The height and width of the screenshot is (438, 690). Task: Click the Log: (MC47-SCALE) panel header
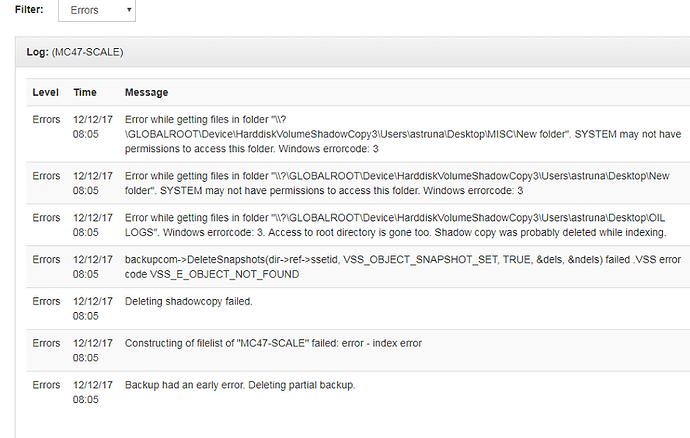pyautogui.click(x=352, y=52)
